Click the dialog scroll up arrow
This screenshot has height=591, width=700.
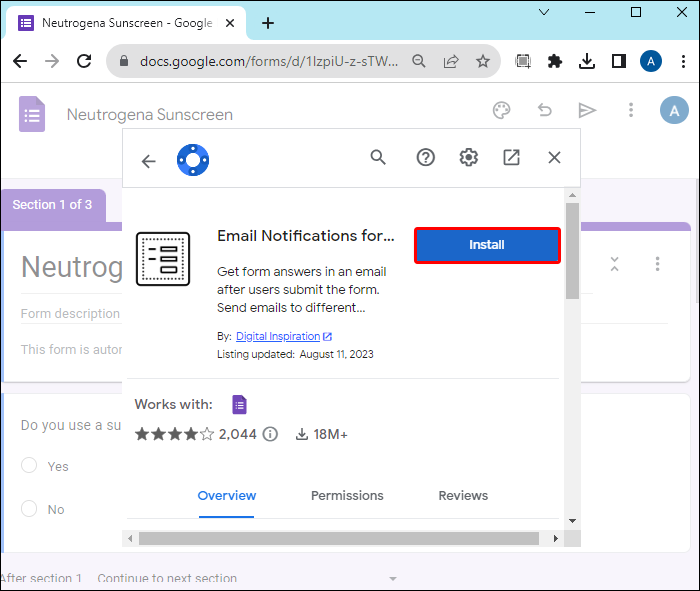[572, 195]
